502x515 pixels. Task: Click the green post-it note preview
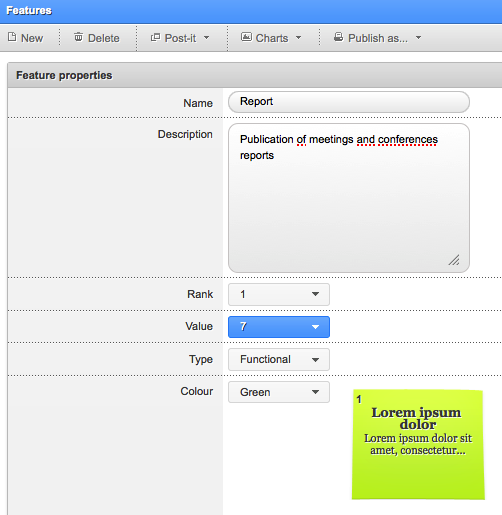pos(418,444)
